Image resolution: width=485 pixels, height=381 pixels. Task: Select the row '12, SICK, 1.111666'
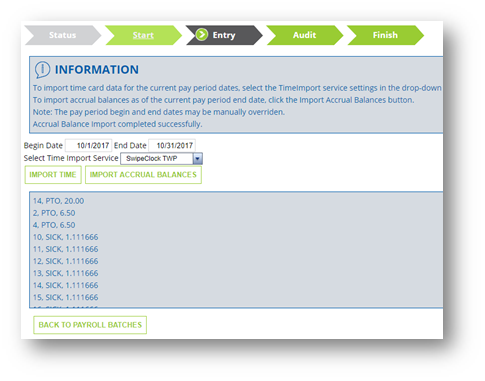[x=65, y=261]
